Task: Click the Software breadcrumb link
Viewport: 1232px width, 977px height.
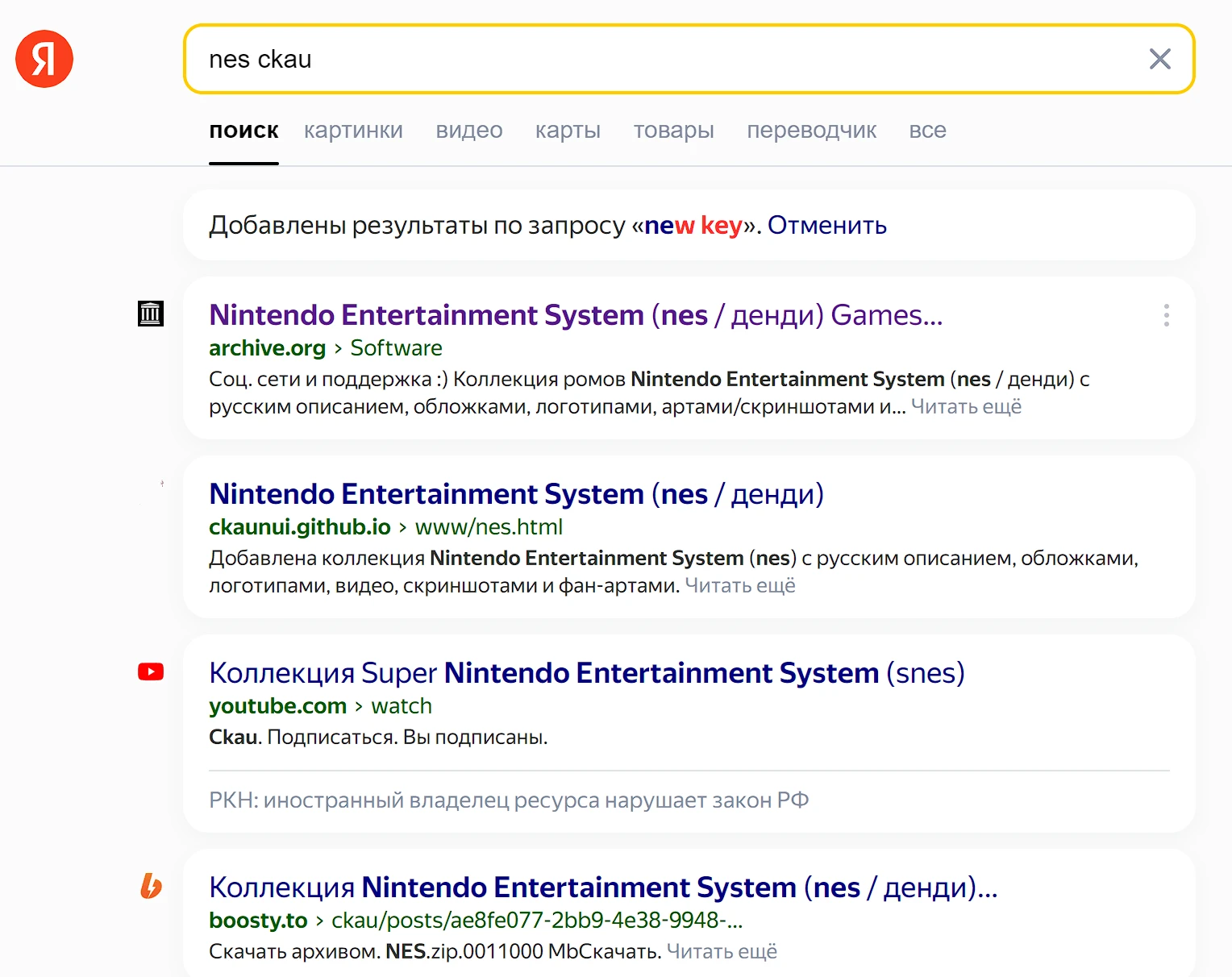Action: tap(396, 348)
